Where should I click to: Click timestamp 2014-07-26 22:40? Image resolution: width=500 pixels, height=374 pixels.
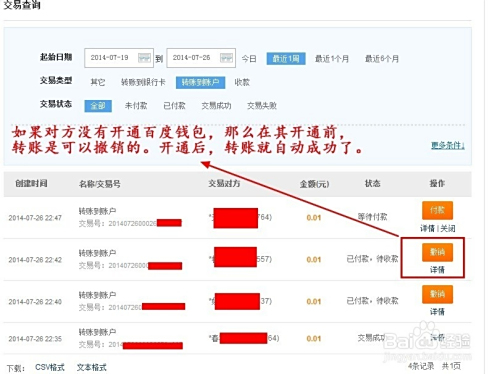tap(35, 302)
